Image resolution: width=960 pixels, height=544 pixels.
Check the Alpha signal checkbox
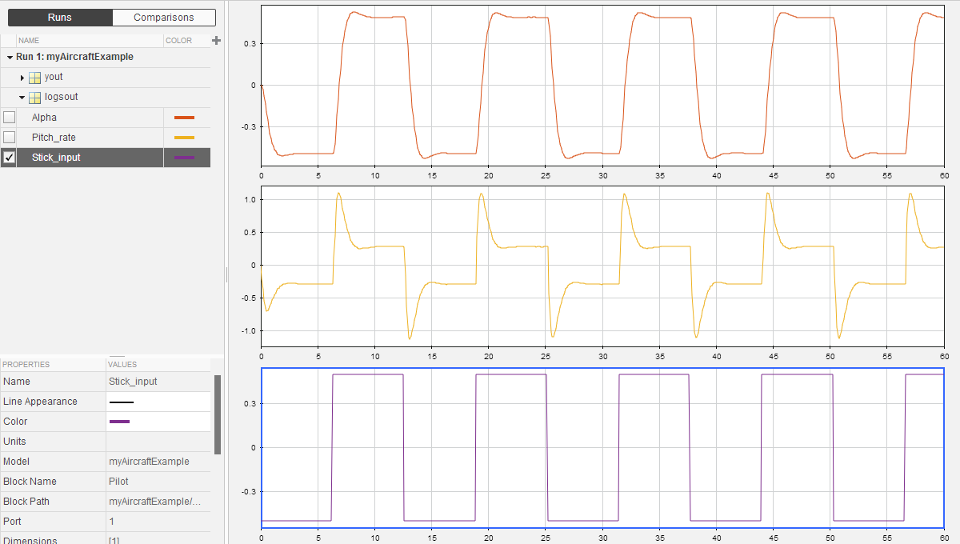9,118
